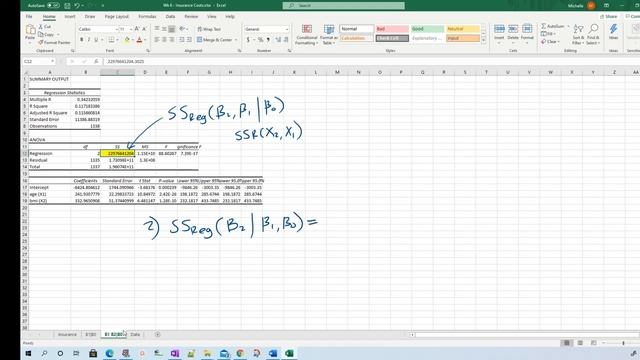Switch to Page Break Preview in status bar
The width and height of the screenshot is (640, 360).
(593, 343)
